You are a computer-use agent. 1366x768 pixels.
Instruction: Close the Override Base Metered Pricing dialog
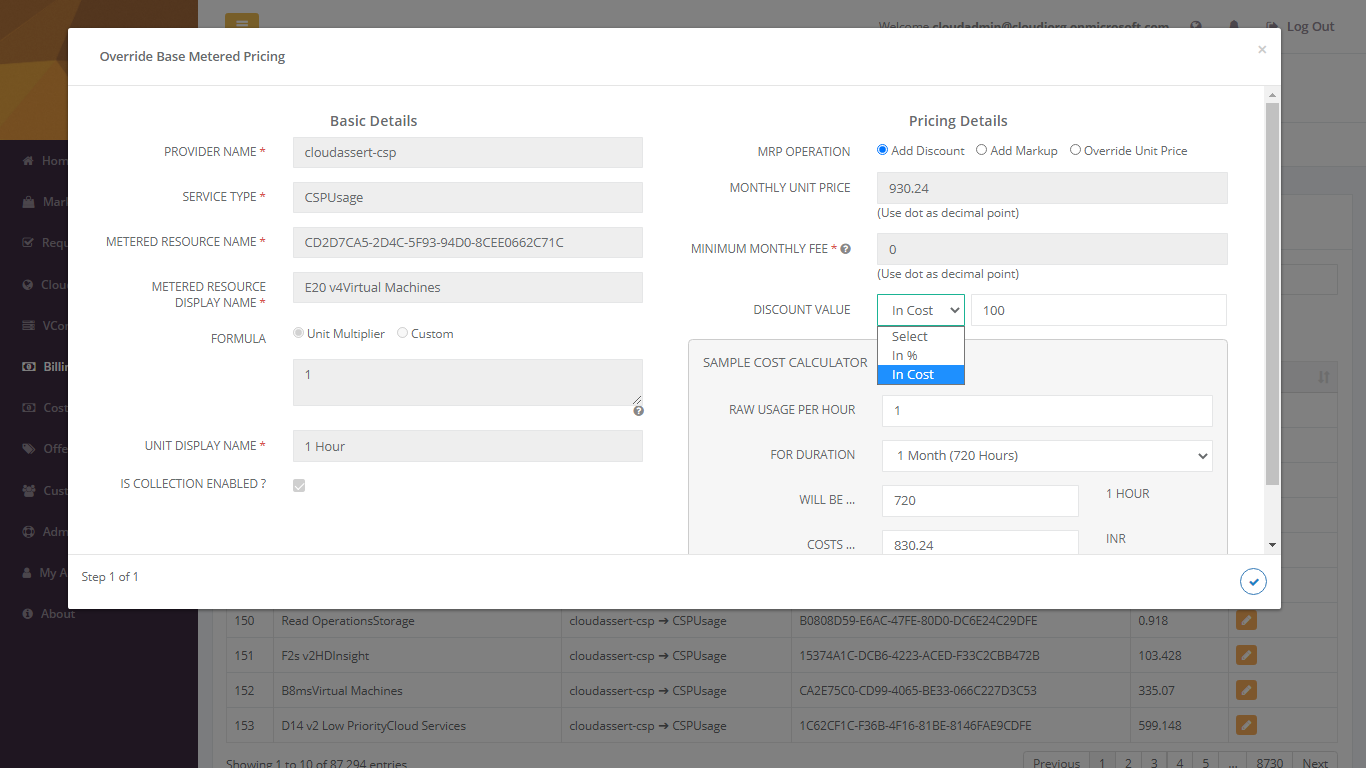1261,50
